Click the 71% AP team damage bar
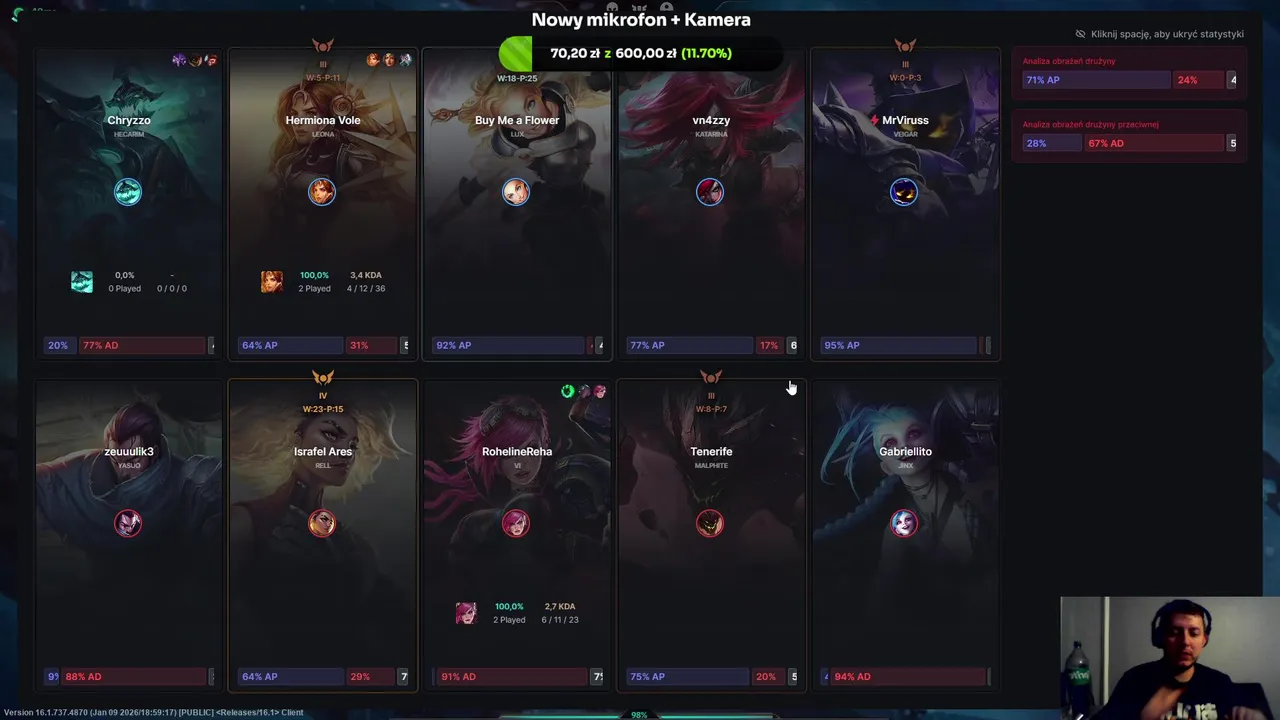This screenshot has width=1280, height=720. 1096,80
